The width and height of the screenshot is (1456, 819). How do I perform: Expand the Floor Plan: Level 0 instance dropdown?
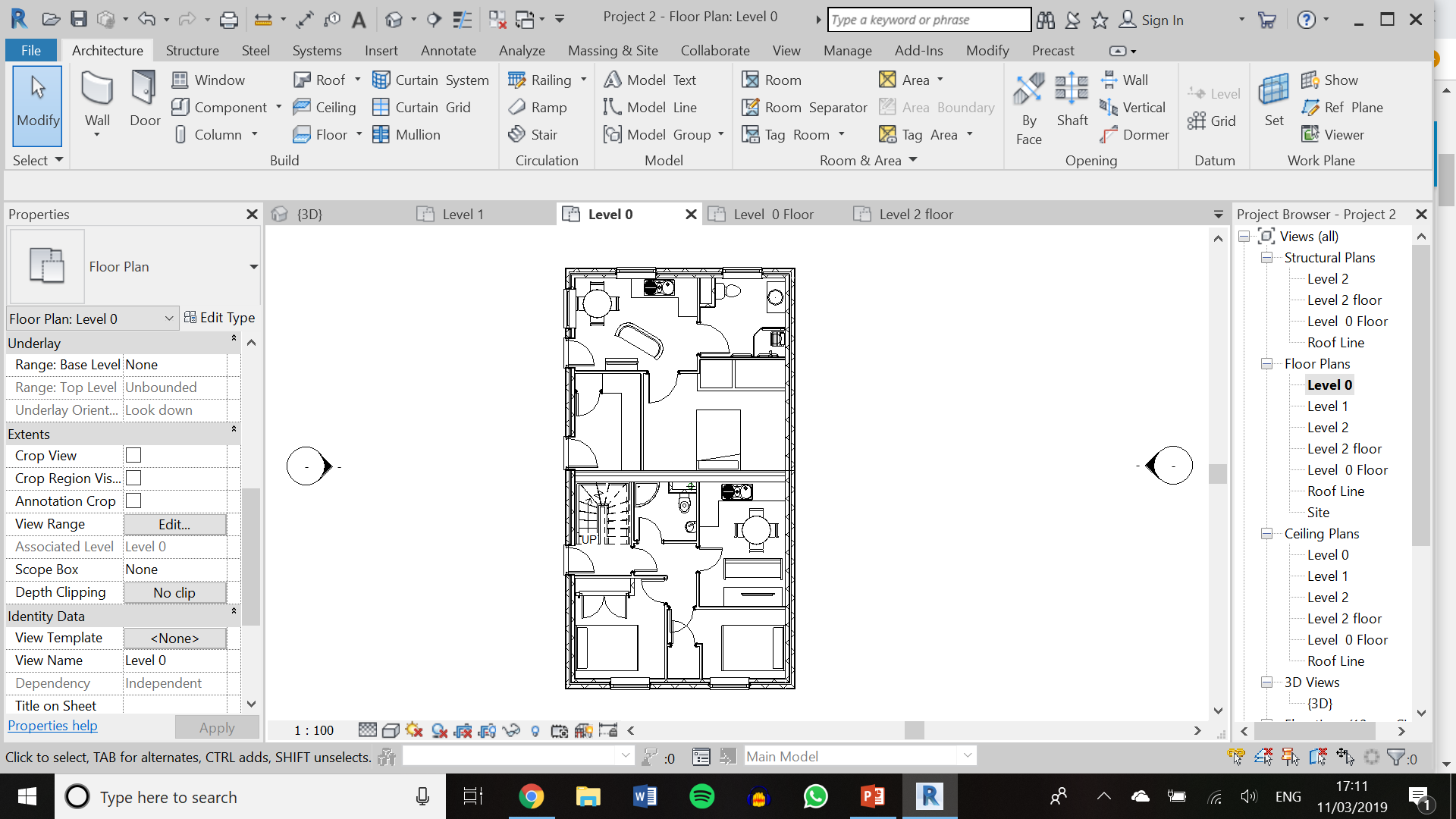(x=169, y=318)
